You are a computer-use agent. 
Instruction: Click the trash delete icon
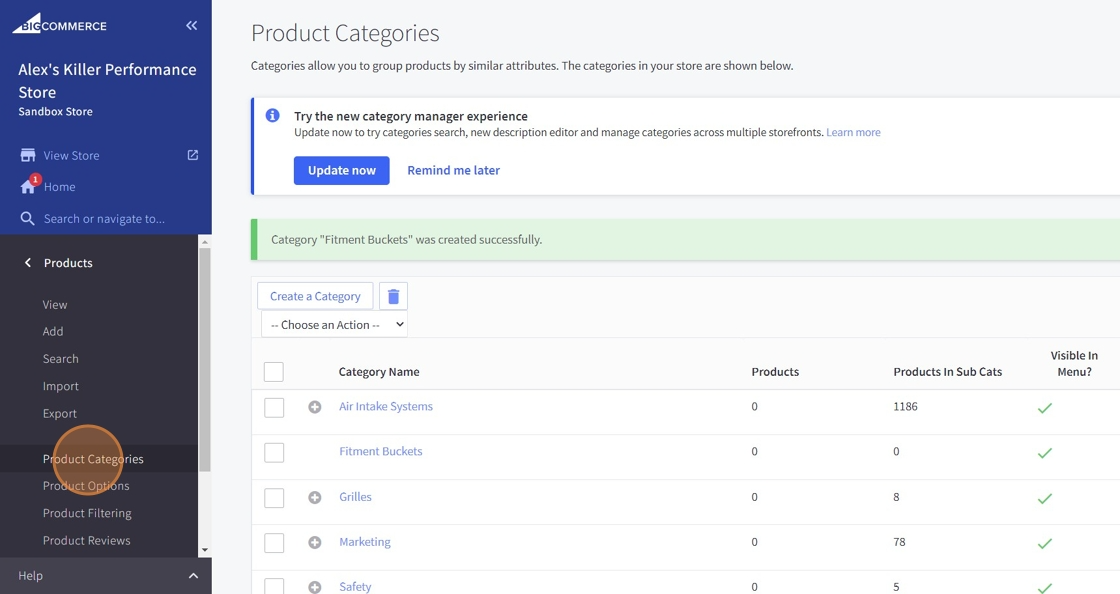(x=393, y=296)
